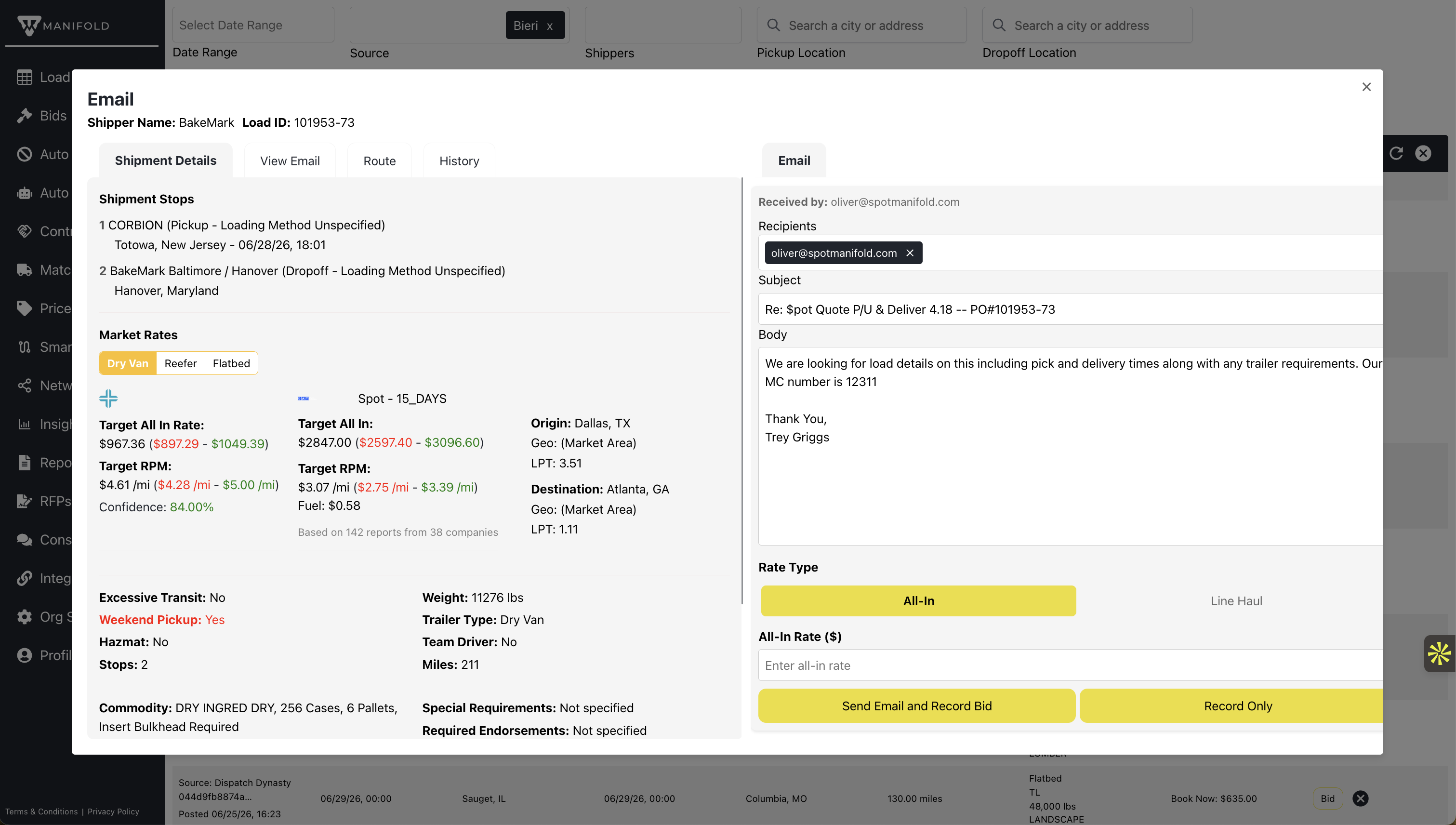1456x825 pixels.
Task: Click the Load ID 101953-73 text
Action: click(x=298, y=122)
